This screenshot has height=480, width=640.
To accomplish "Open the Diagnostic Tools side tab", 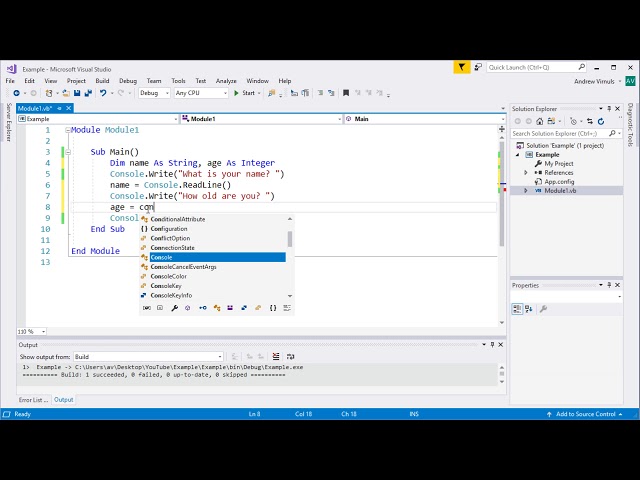I will pyautogui.click(x=630, y=124).
